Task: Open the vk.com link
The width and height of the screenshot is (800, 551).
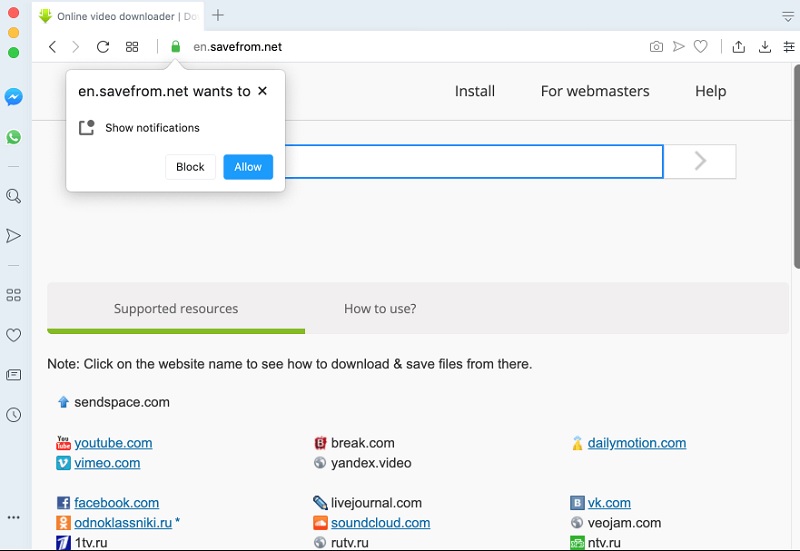Action: [609, 503]
